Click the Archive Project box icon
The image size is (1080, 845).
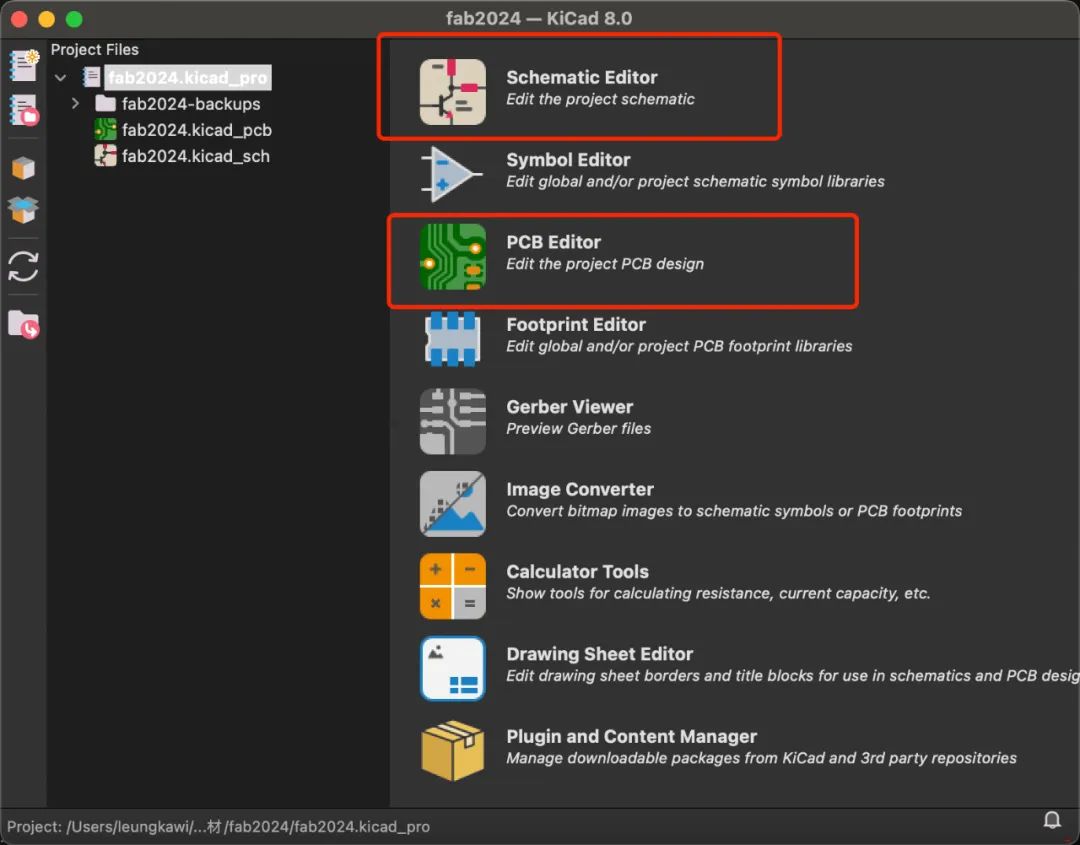(x=23, y=168)
